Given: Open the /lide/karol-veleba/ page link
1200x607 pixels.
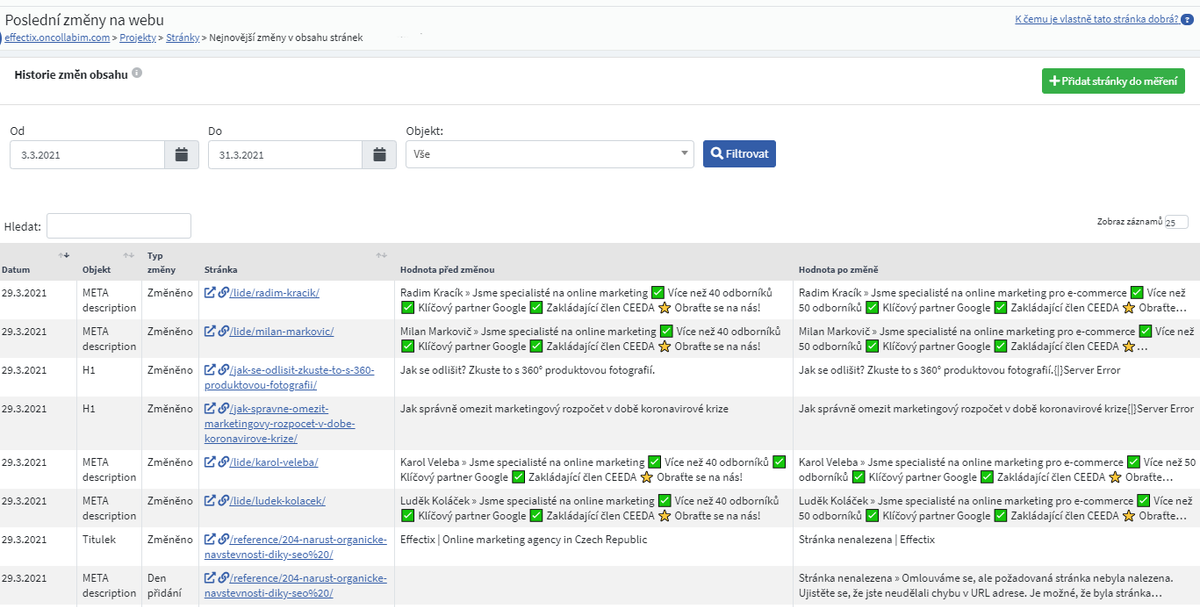Looking at the screenshot, I should (274, 463).
